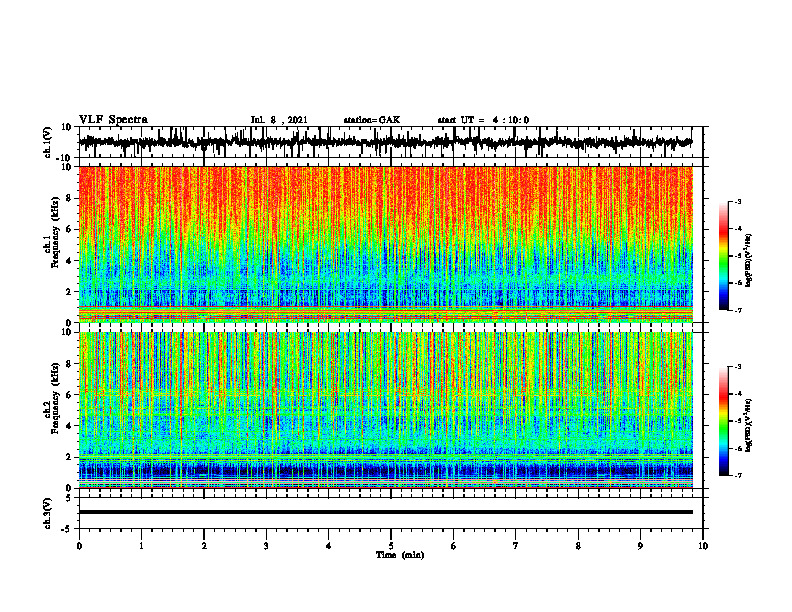Click the "VLF Spectra" plot title
Image resolution: width=792 pixels, height=612 pixels.
[113, 120]
